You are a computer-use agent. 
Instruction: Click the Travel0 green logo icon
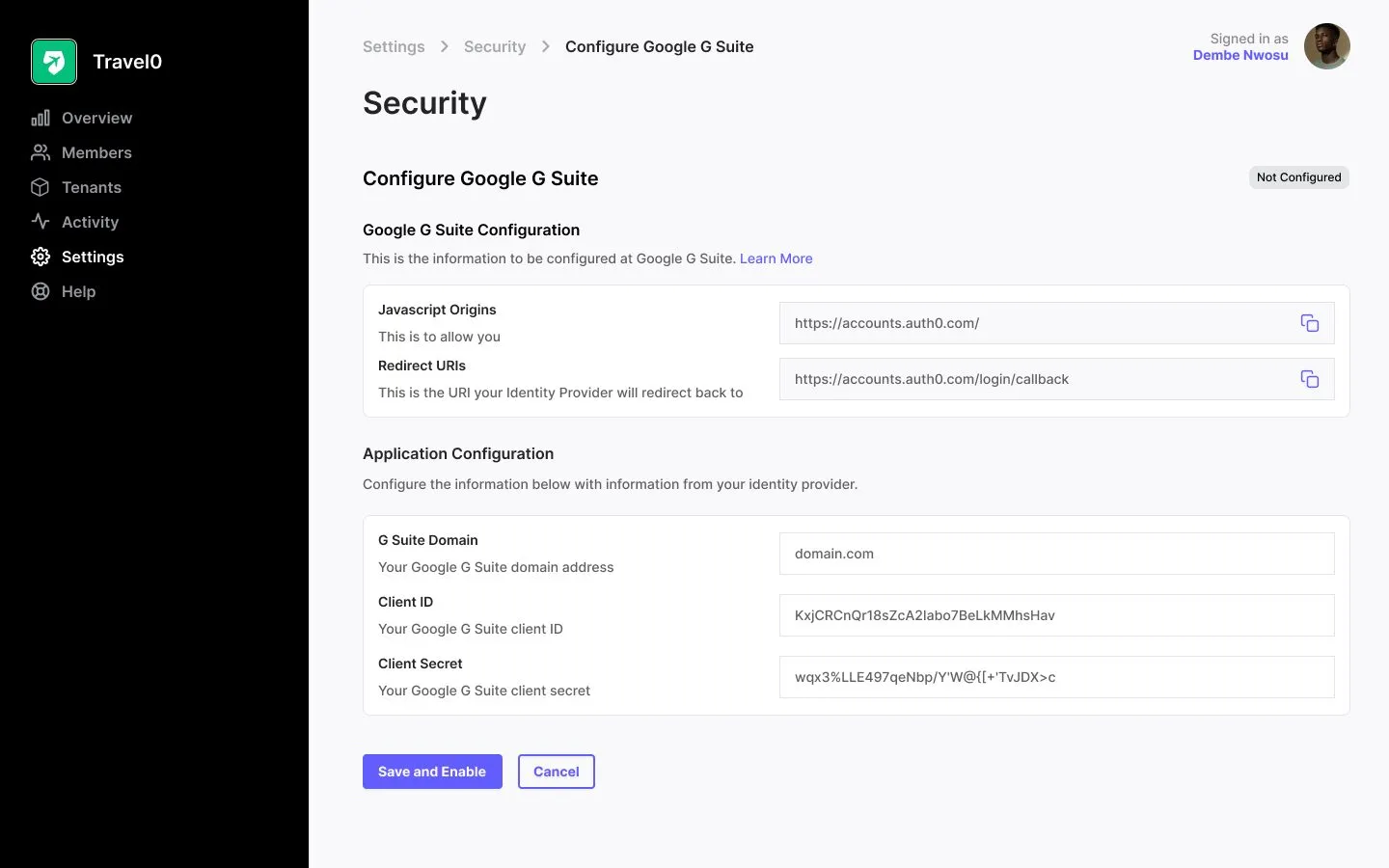54,62
